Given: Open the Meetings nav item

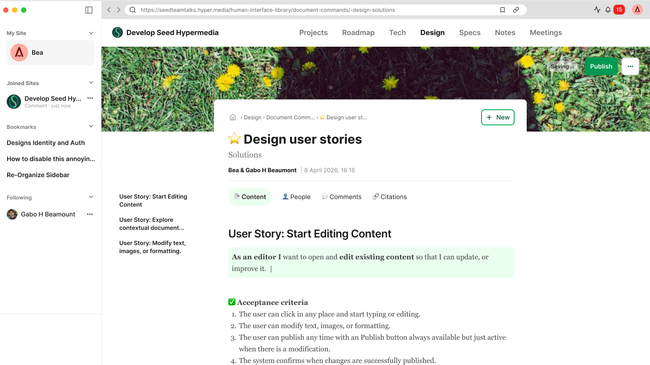Looking at the screenshot, I should coord(546,32).
